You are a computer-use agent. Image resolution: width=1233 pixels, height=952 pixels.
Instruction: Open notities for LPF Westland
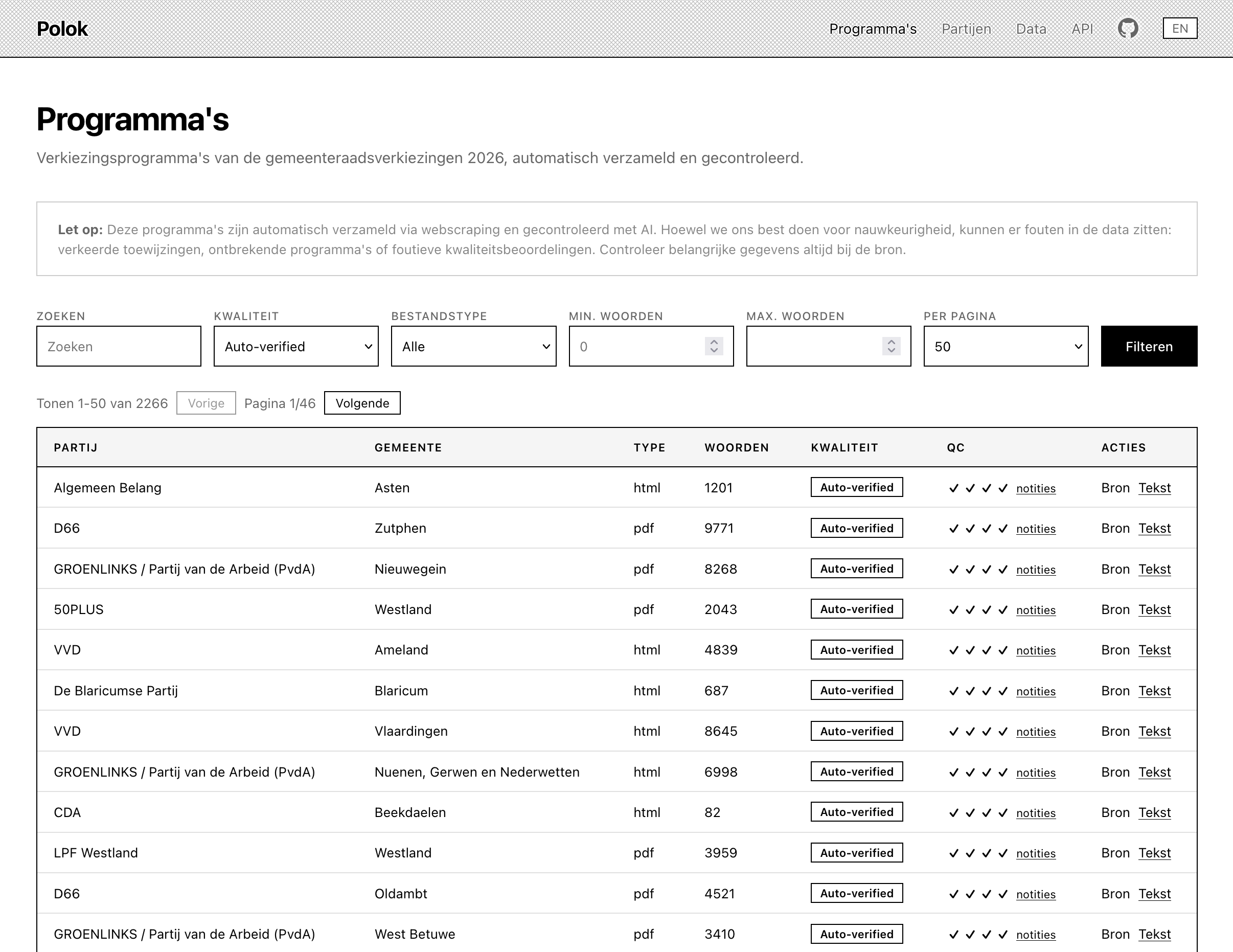1036,854
